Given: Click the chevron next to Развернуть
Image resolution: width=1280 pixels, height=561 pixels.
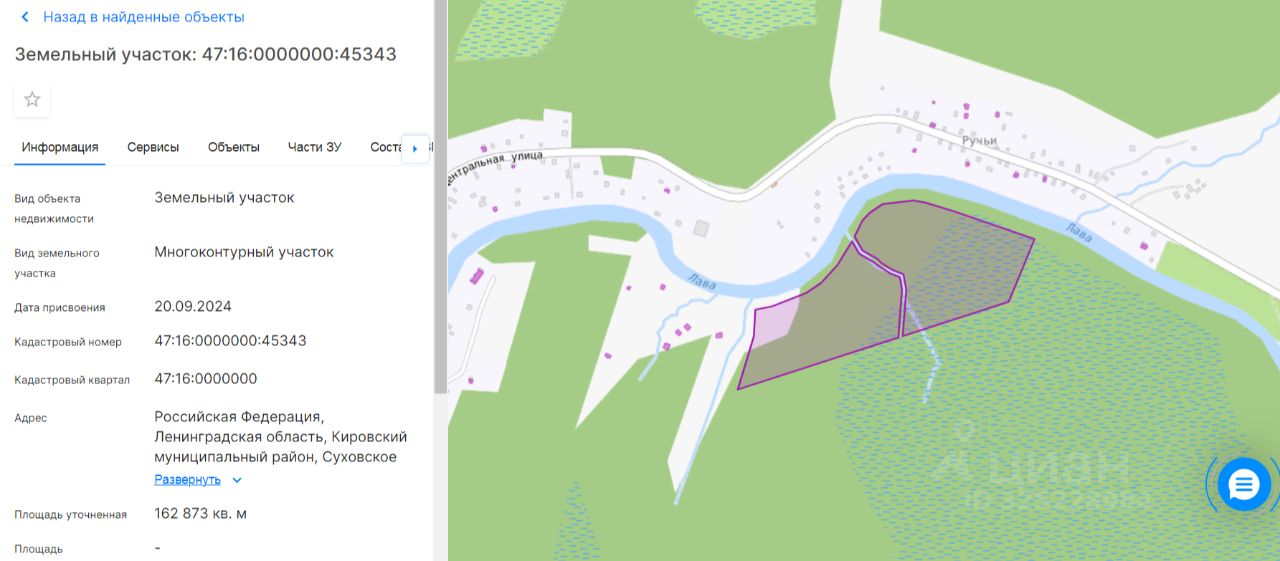Looking at the screenshot, I should [237, 480].
